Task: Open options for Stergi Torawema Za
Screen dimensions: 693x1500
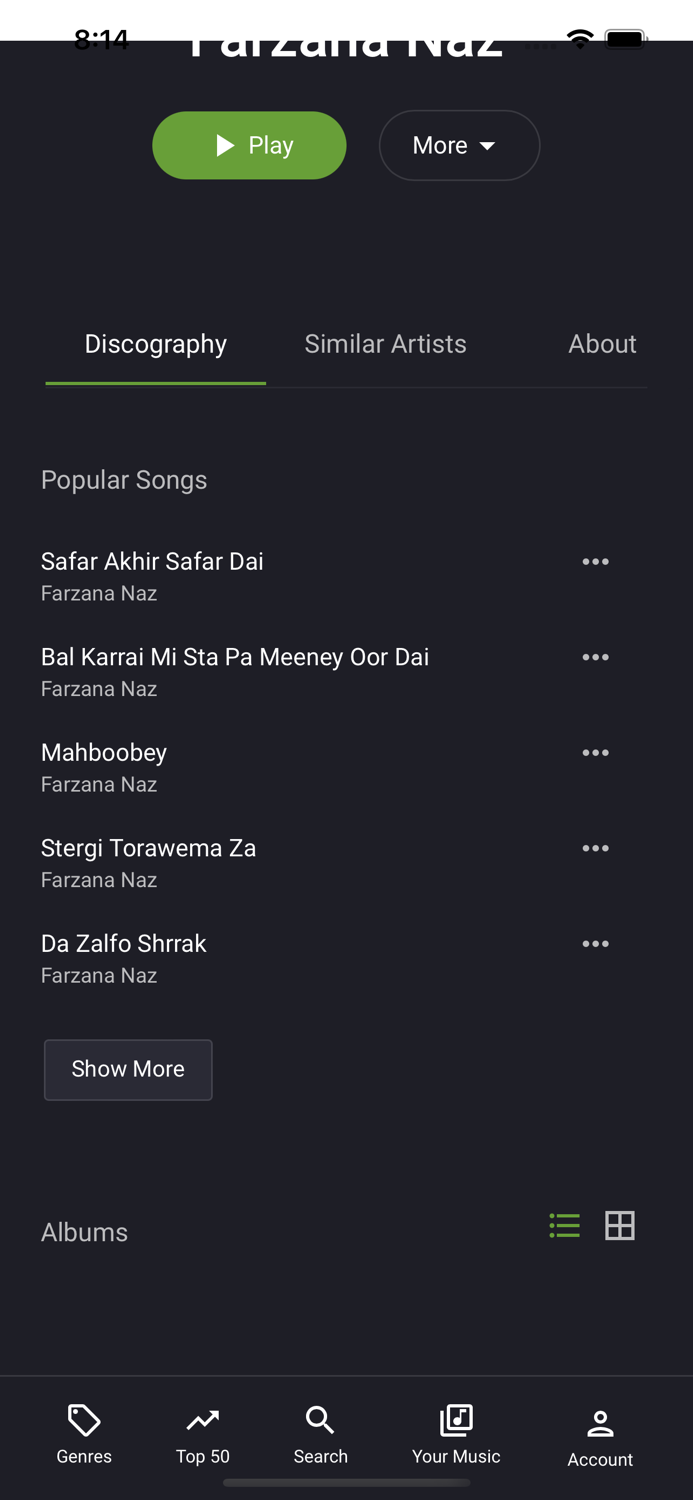Action: [595, 847]
